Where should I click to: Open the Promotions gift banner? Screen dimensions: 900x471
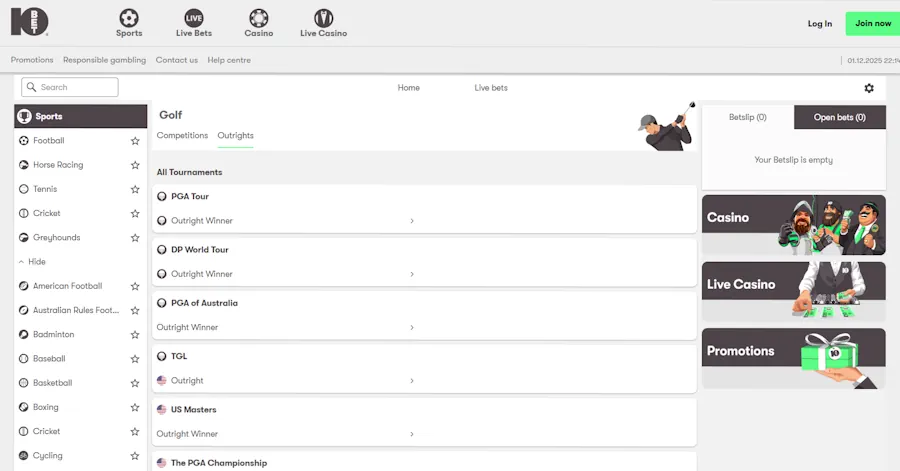793,358
